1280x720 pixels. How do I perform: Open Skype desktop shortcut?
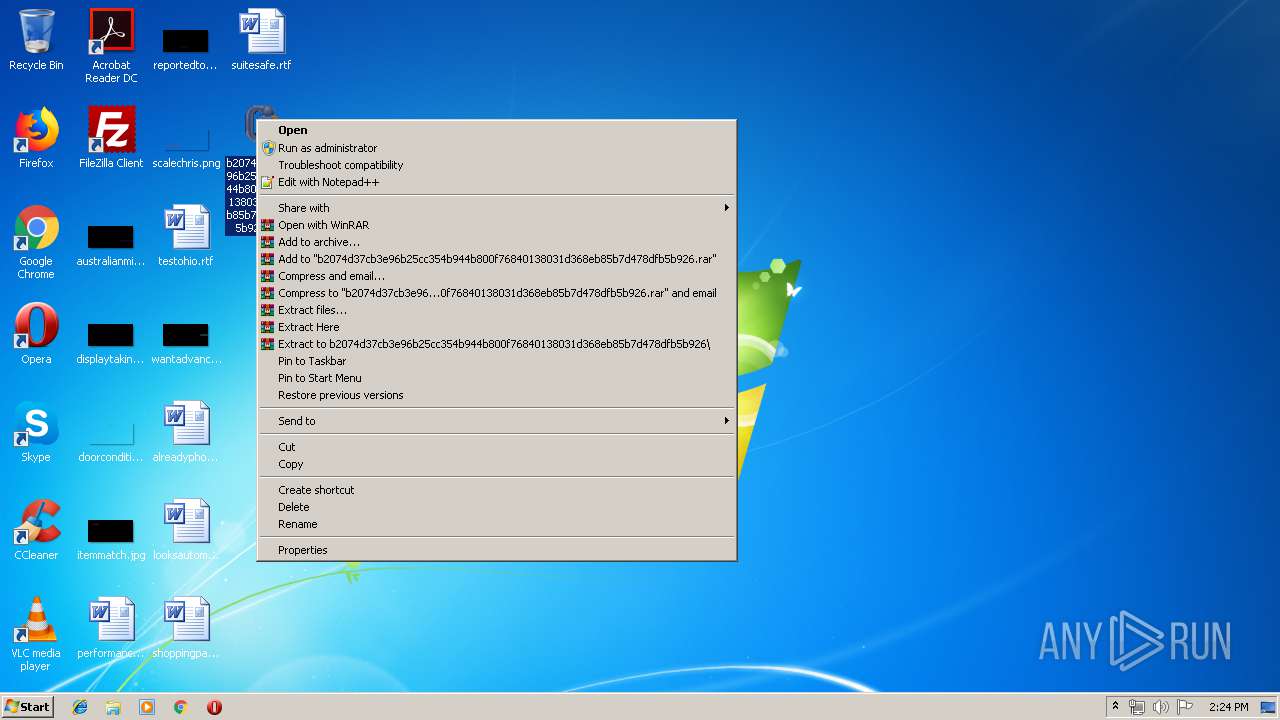(36, 432)
